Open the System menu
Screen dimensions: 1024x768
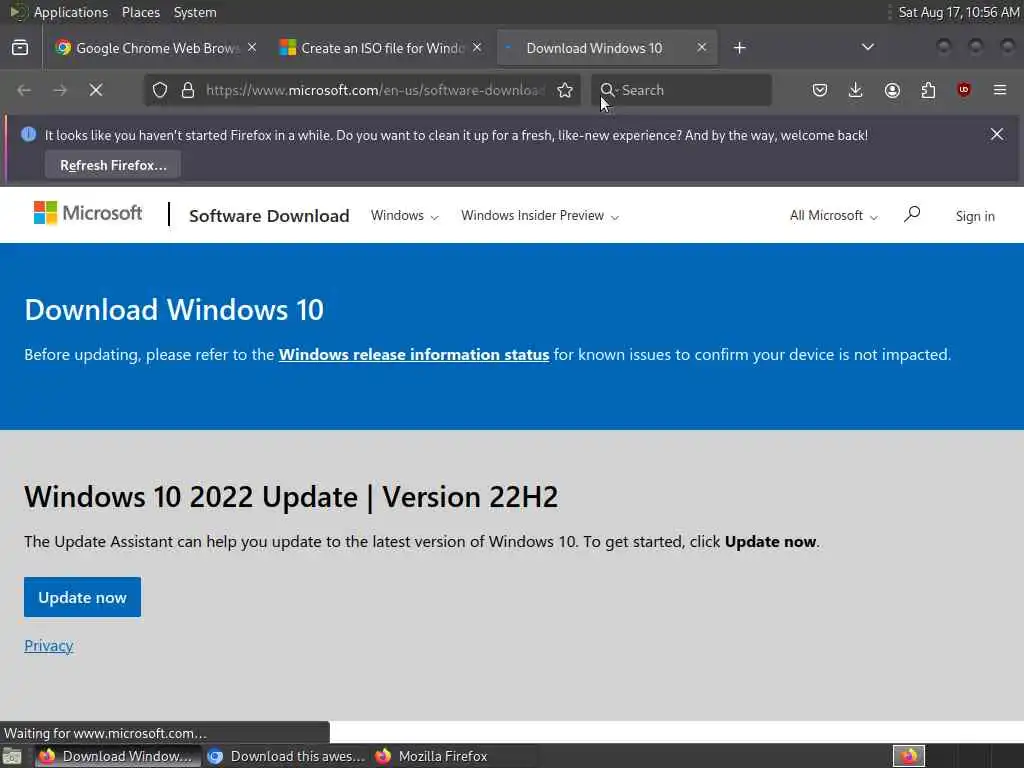click(195, 12)
